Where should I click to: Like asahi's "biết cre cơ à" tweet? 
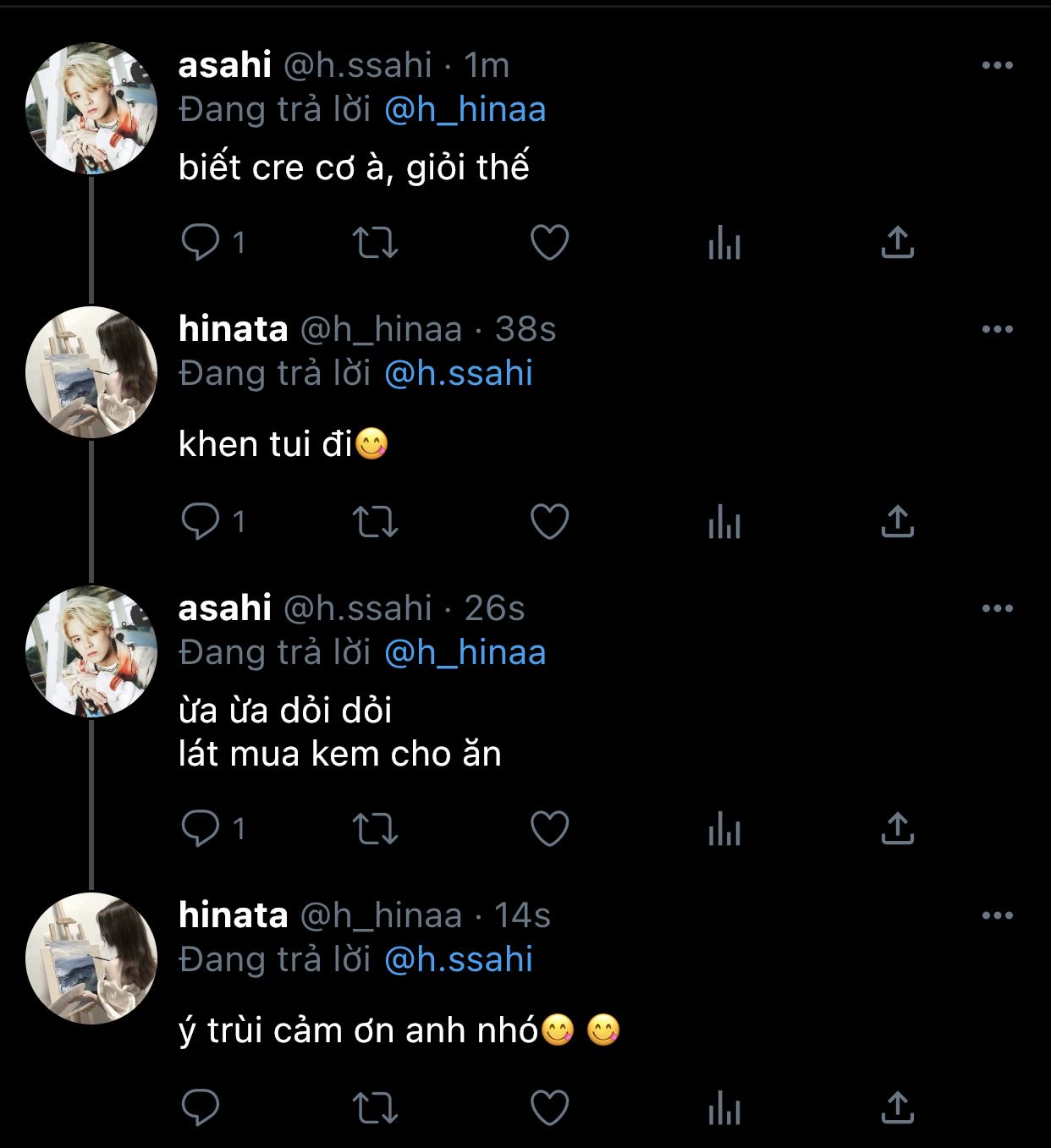(549, 243)
